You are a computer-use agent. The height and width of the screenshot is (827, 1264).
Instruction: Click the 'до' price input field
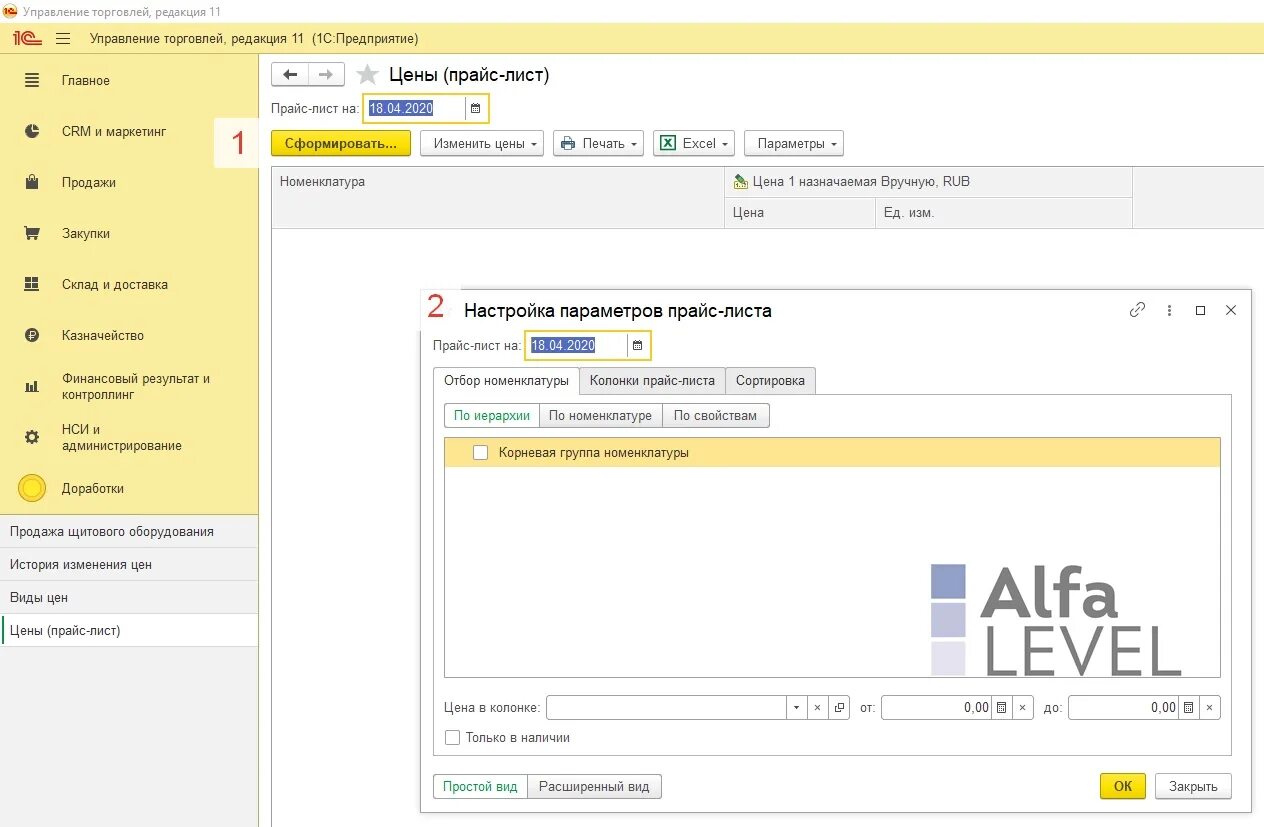pyautogui.click(x=1123, y=707)
